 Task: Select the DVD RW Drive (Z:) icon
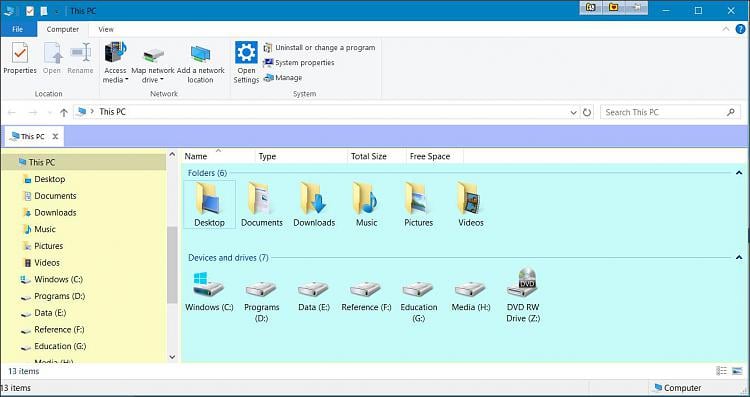(523, 295)
